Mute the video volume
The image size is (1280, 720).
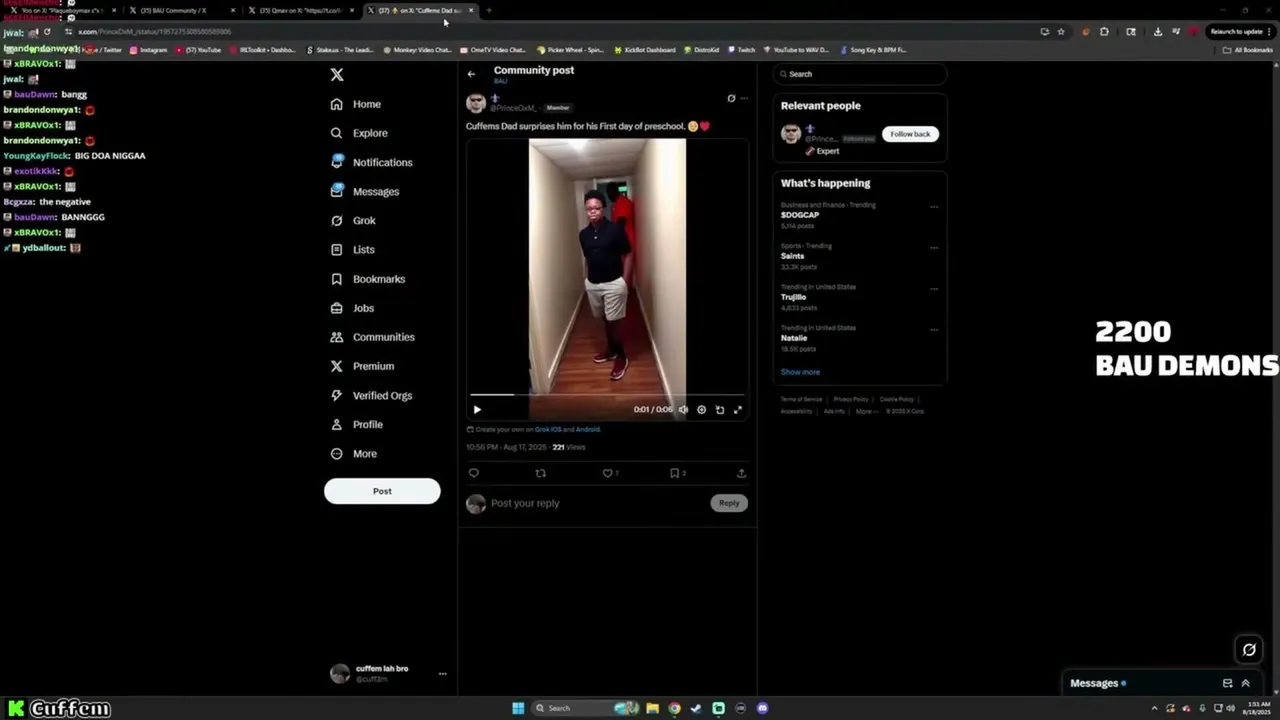pyautogui.click(x=683, y=409)
